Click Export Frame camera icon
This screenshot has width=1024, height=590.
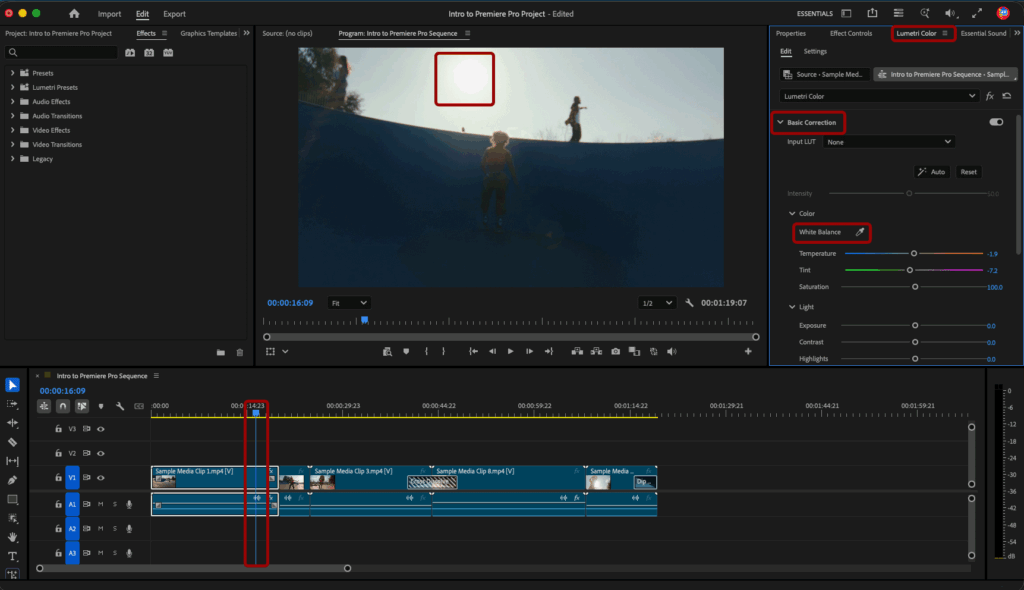[615, 352]
